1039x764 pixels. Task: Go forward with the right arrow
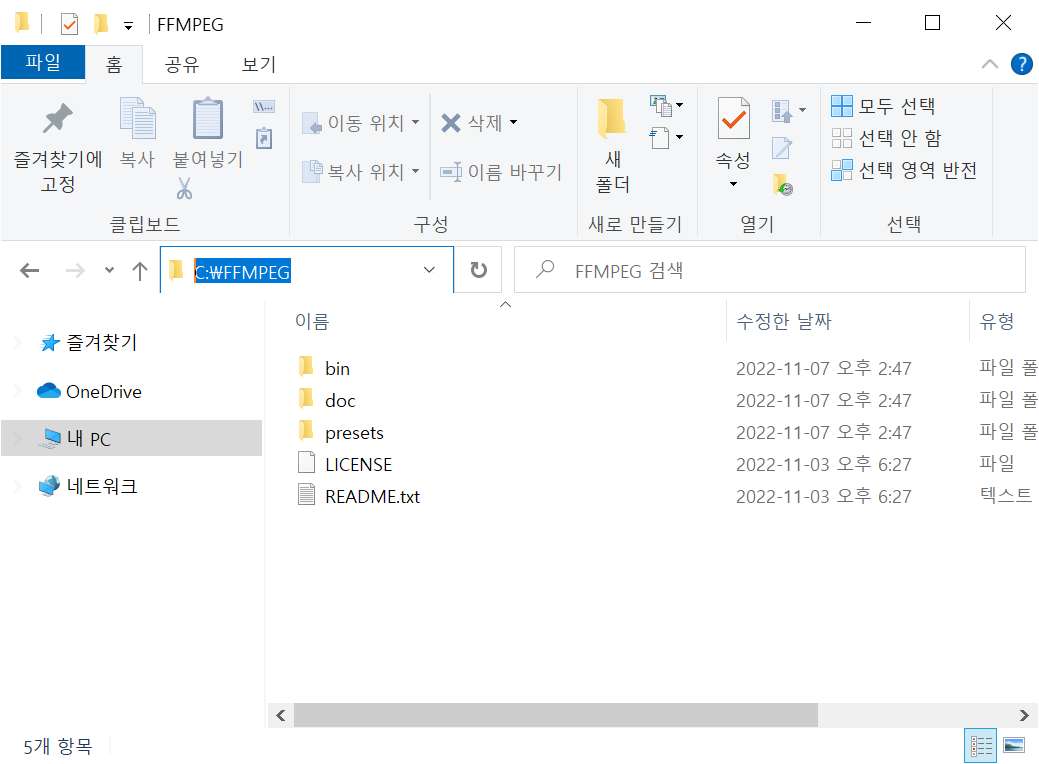[75, 270]
